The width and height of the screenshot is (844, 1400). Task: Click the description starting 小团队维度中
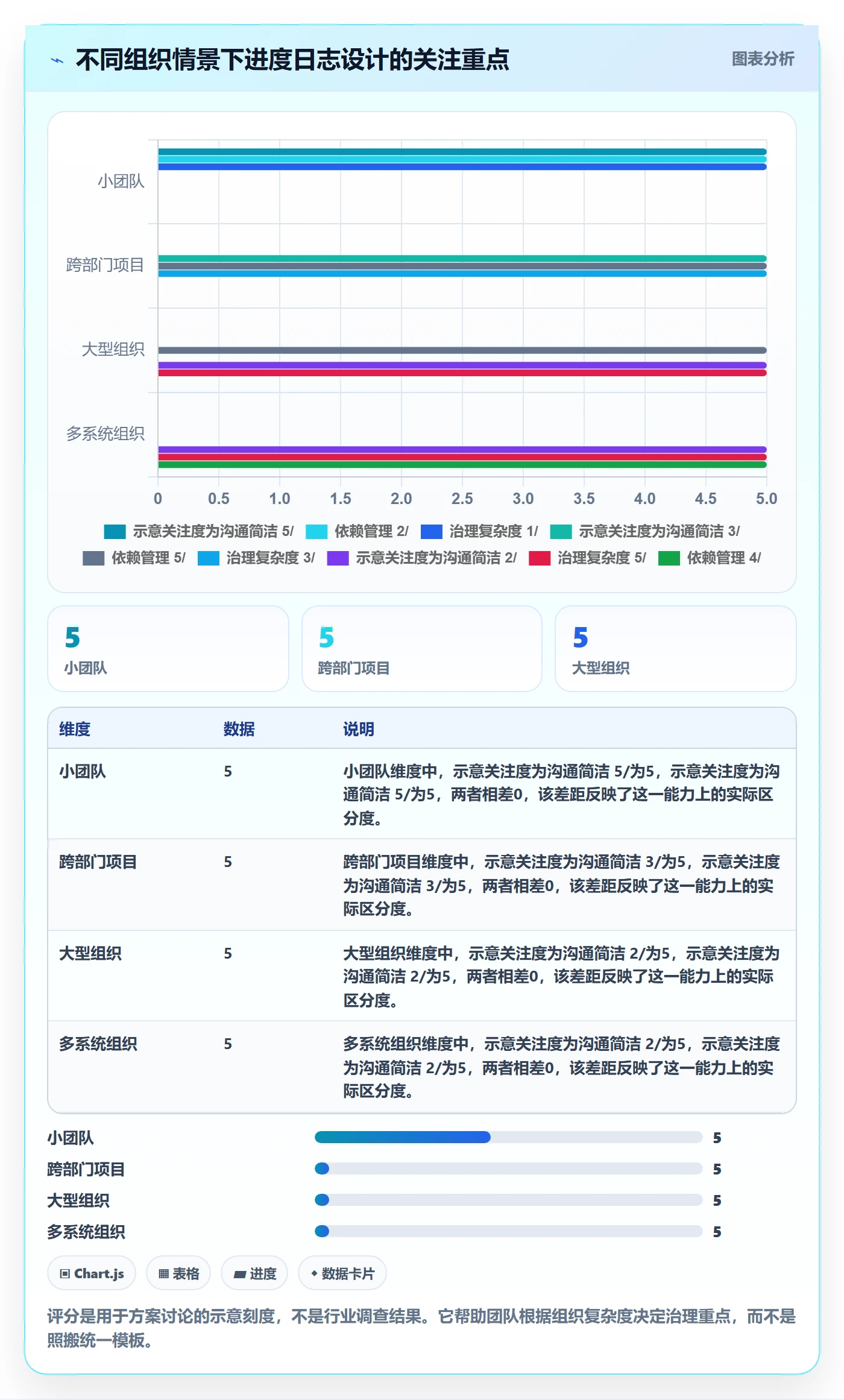pyautogui.click(x=562, y=795)
